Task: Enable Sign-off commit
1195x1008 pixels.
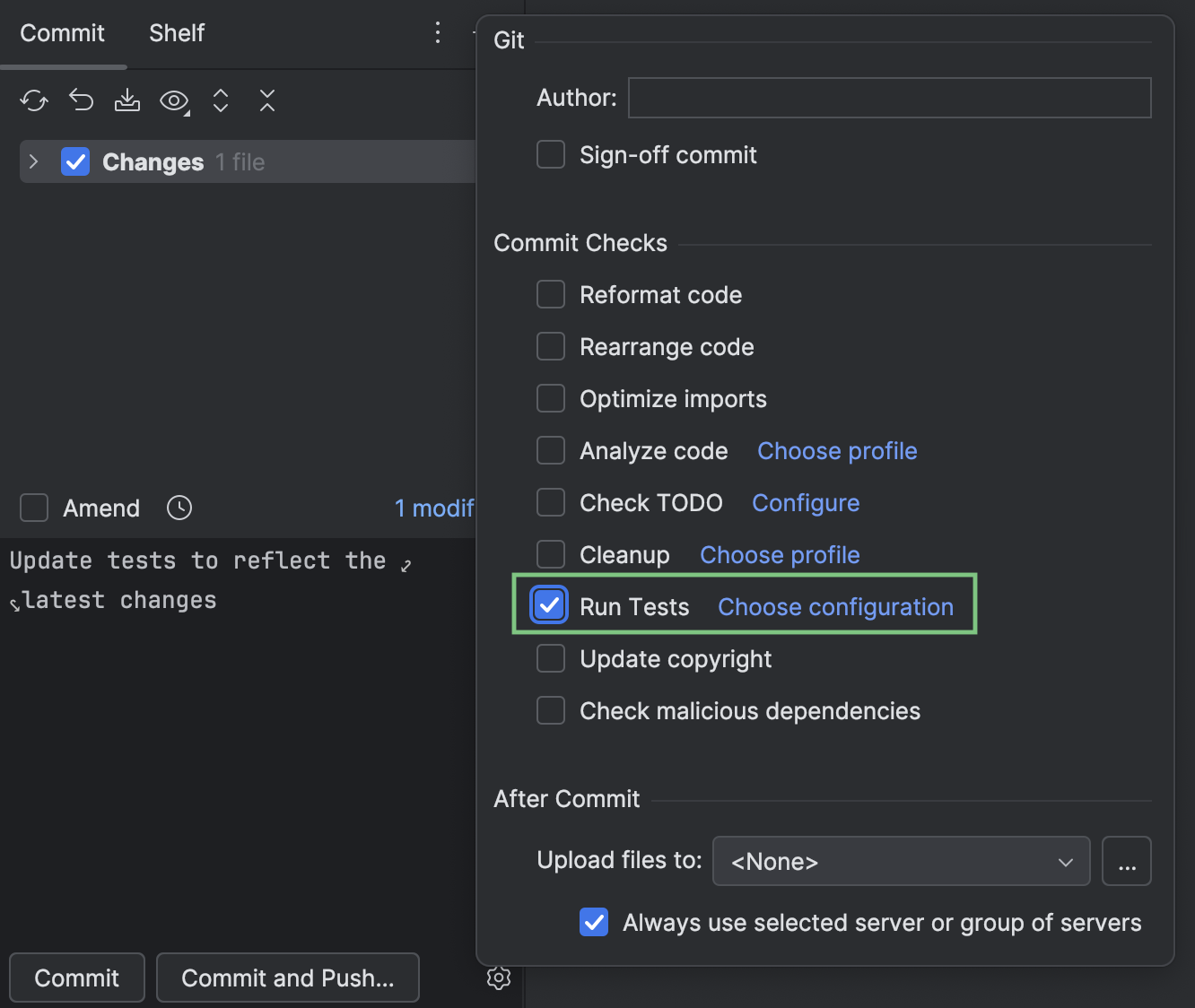Action: click(x=550, y=154)
